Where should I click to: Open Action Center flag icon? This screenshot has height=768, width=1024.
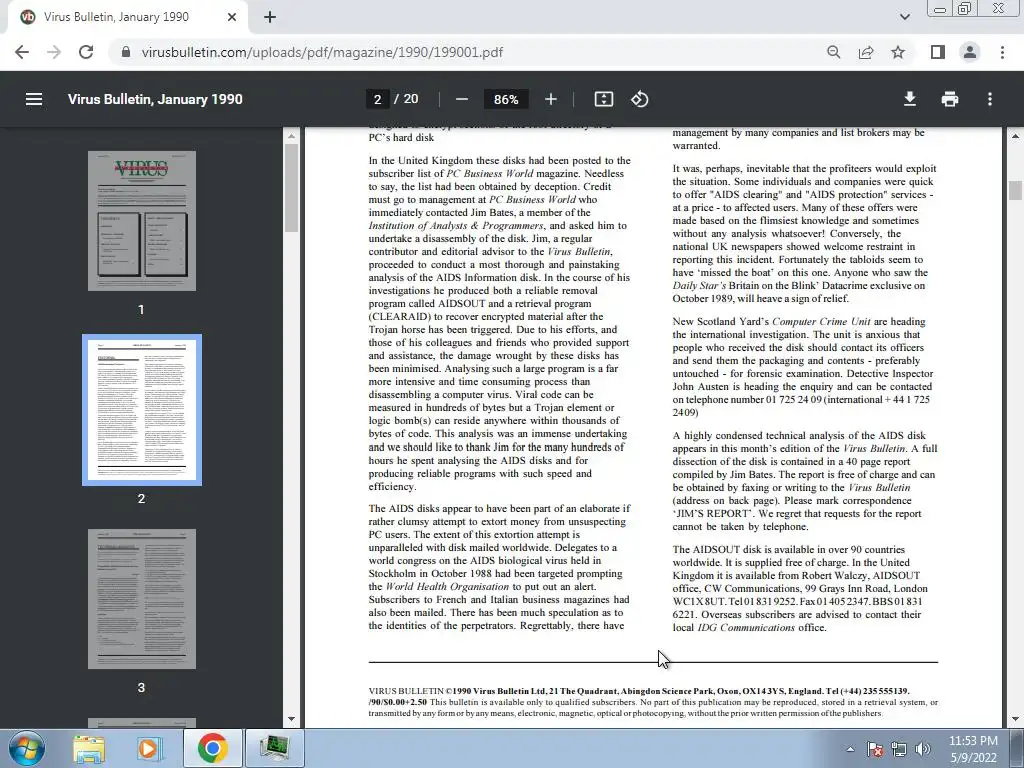coord(874,749)
